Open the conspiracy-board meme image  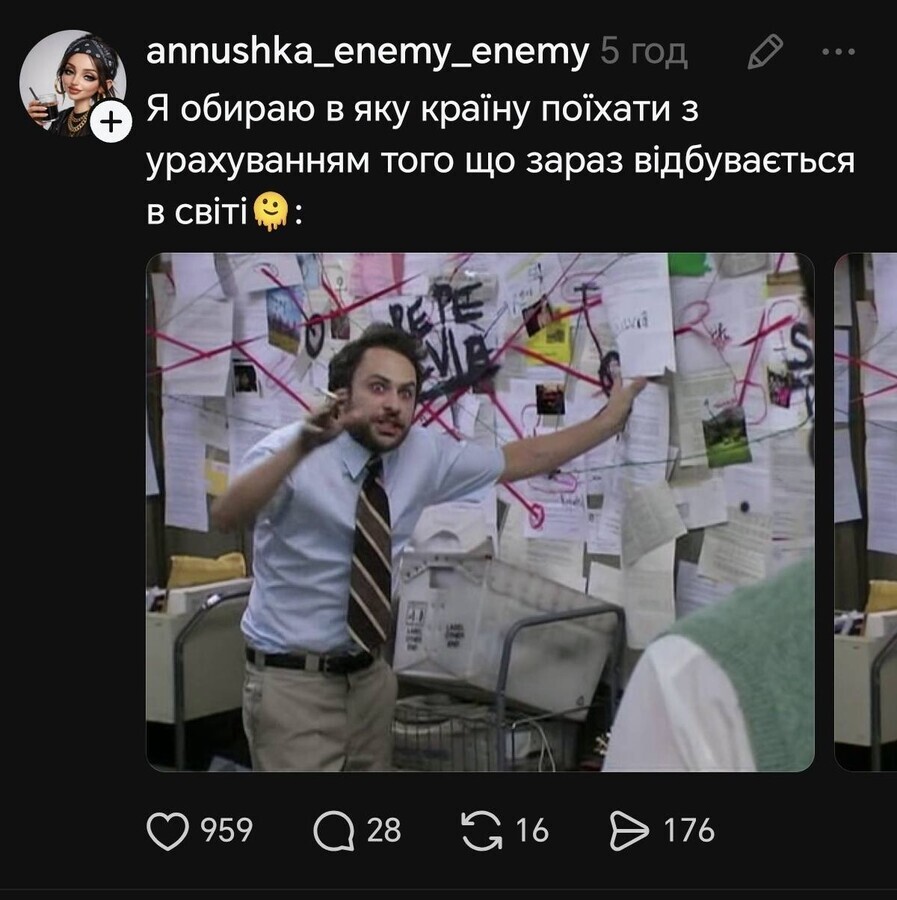pos(480,512)
